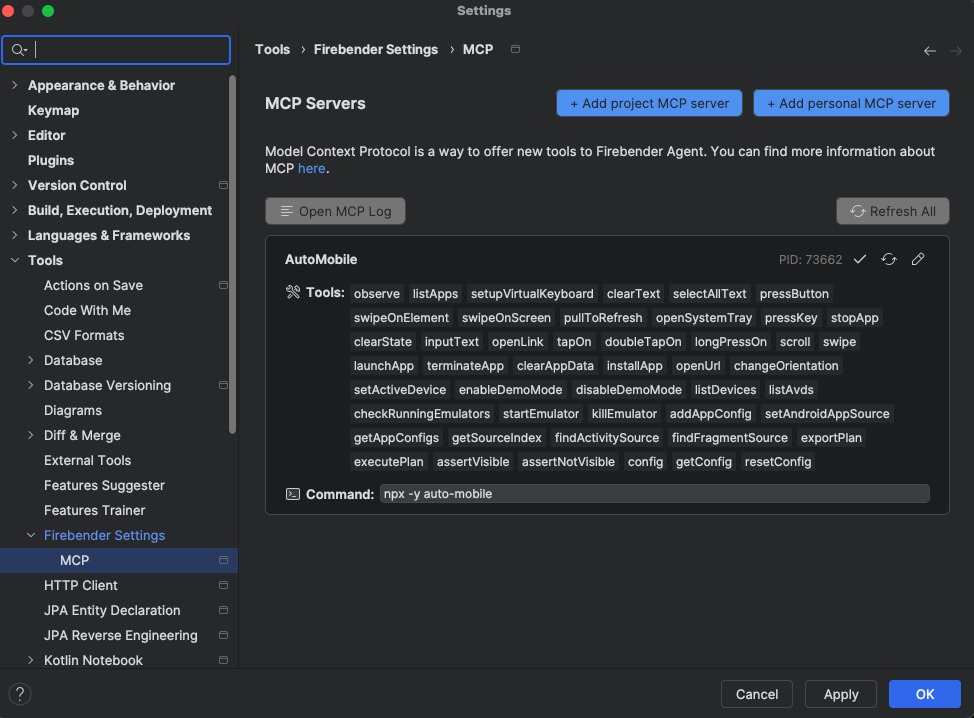Click the project-level icon on the JPA Entity Declaration row
Screen dimensions: 974x718
[x=223, y=610]
